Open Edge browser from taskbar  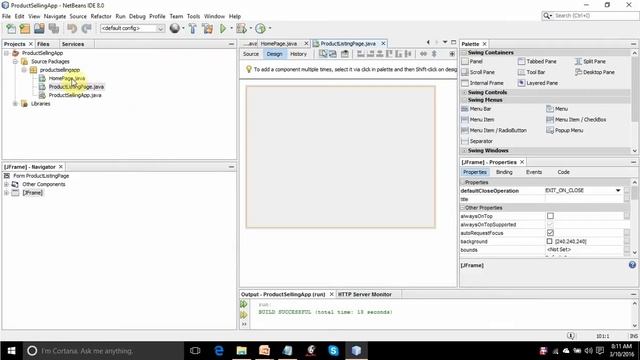point(219,351)
